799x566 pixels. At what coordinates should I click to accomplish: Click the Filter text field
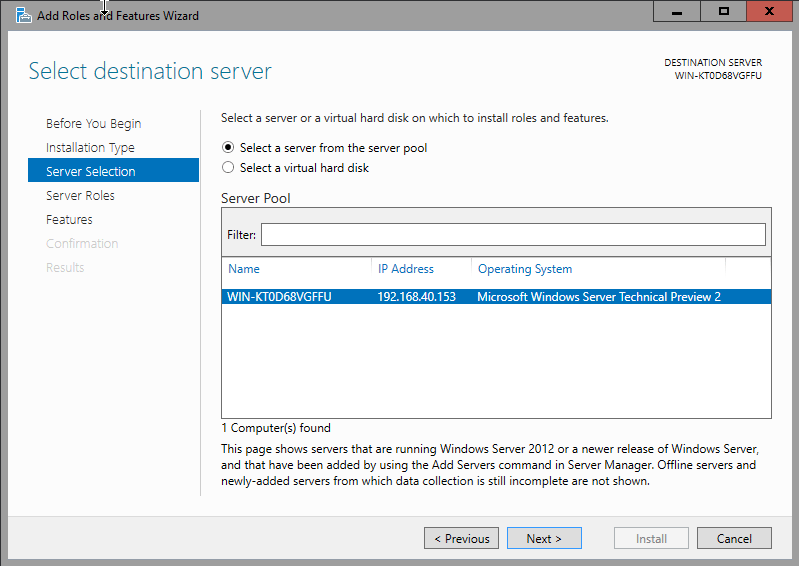click(x=513, y=235)
